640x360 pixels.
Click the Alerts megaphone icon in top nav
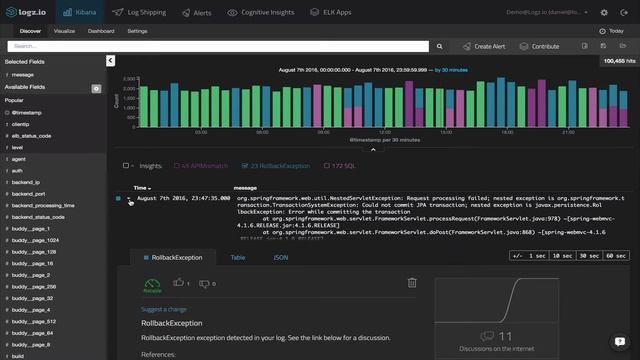click(186, 13)
